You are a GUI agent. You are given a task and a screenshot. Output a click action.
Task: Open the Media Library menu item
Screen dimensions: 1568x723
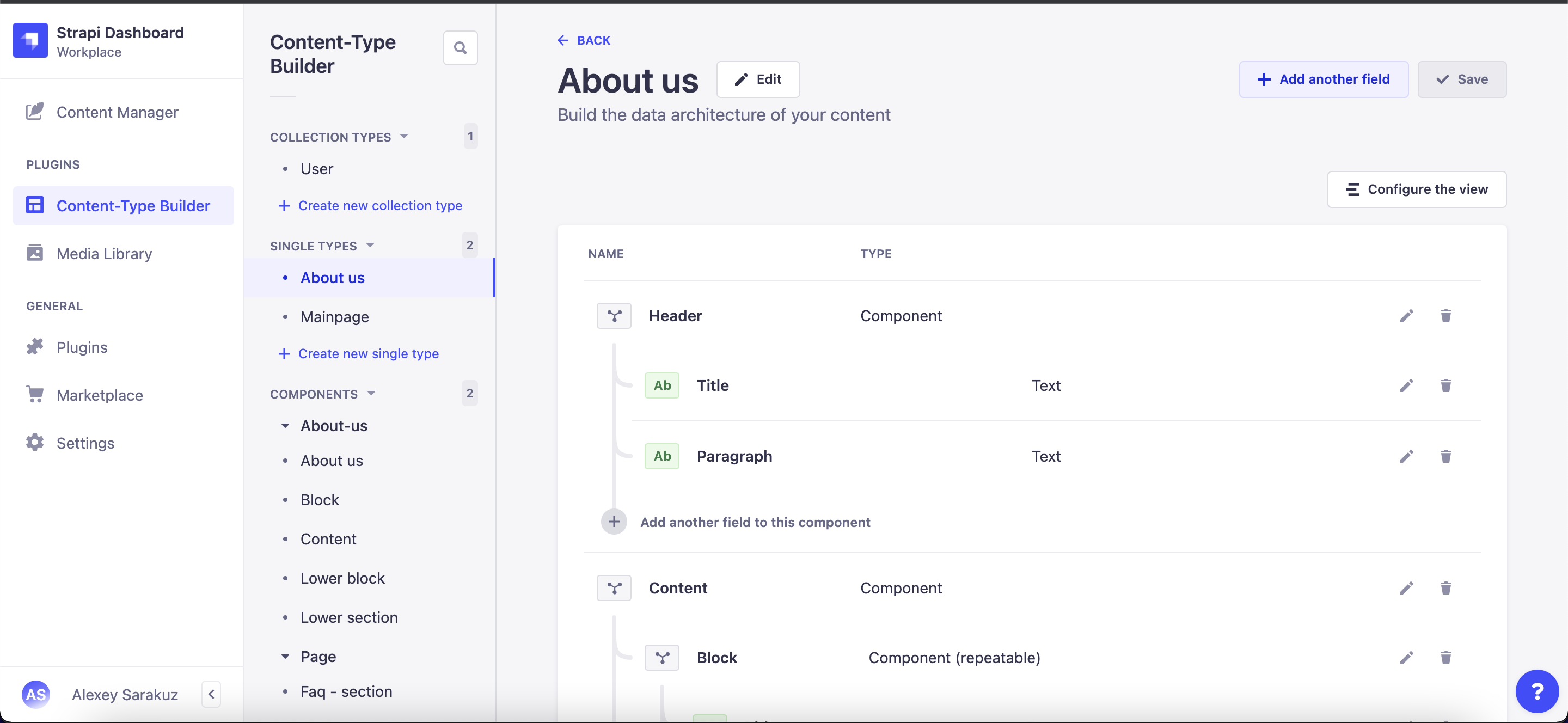point(104,253)
